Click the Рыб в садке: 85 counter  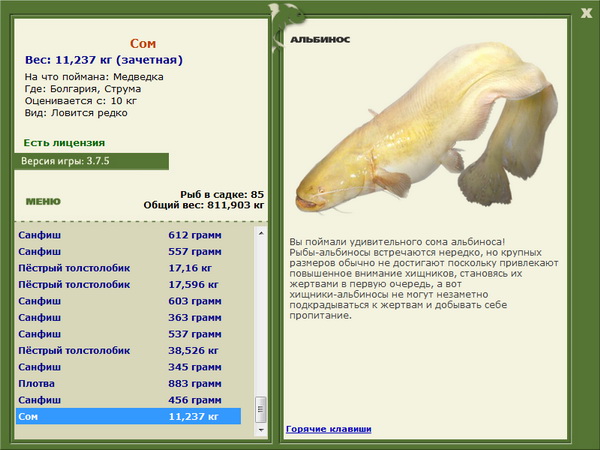pyautogui.click(x=222, y=194)
